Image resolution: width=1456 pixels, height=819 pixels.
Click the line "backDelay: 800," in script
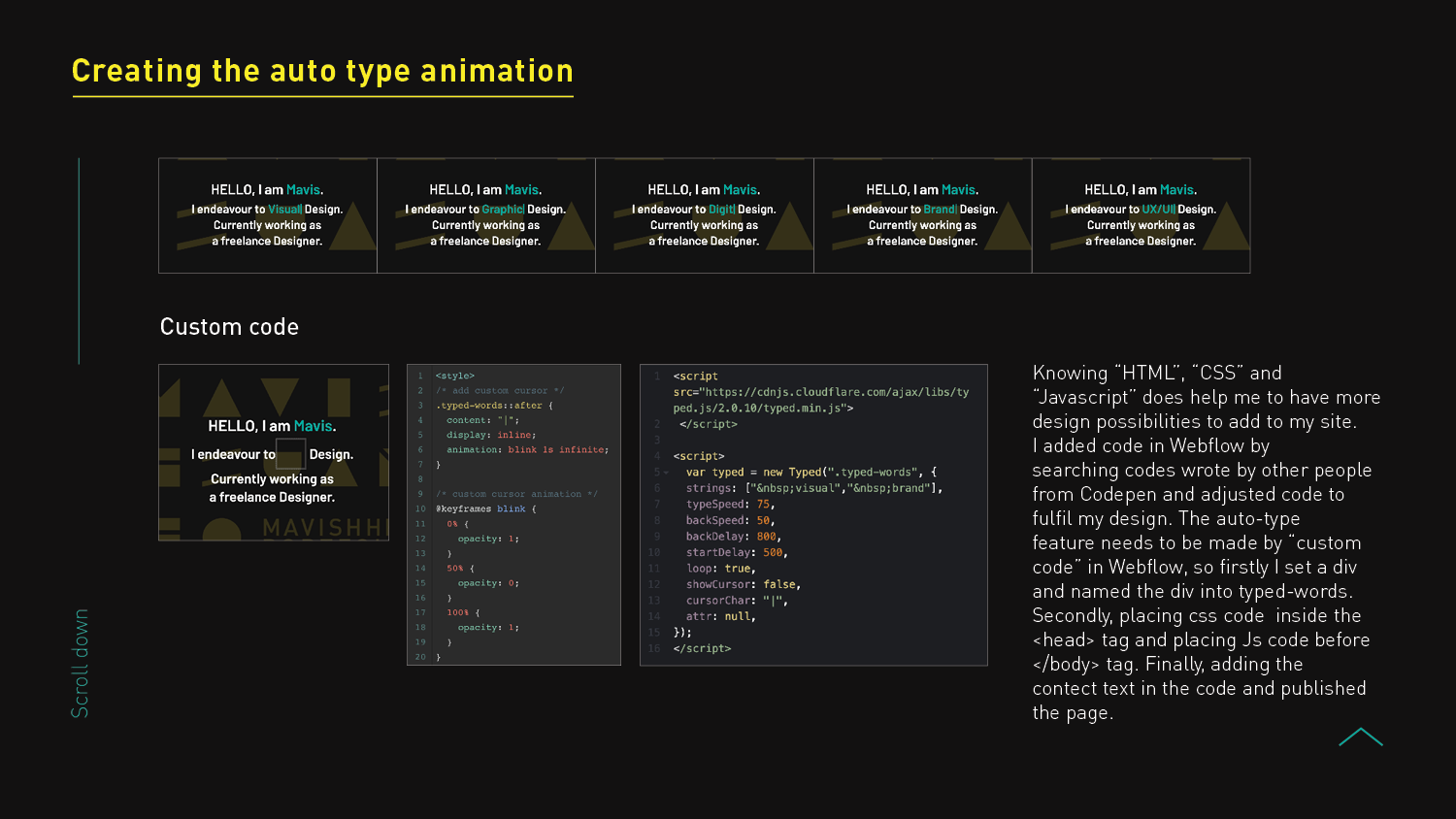(733, 537)
